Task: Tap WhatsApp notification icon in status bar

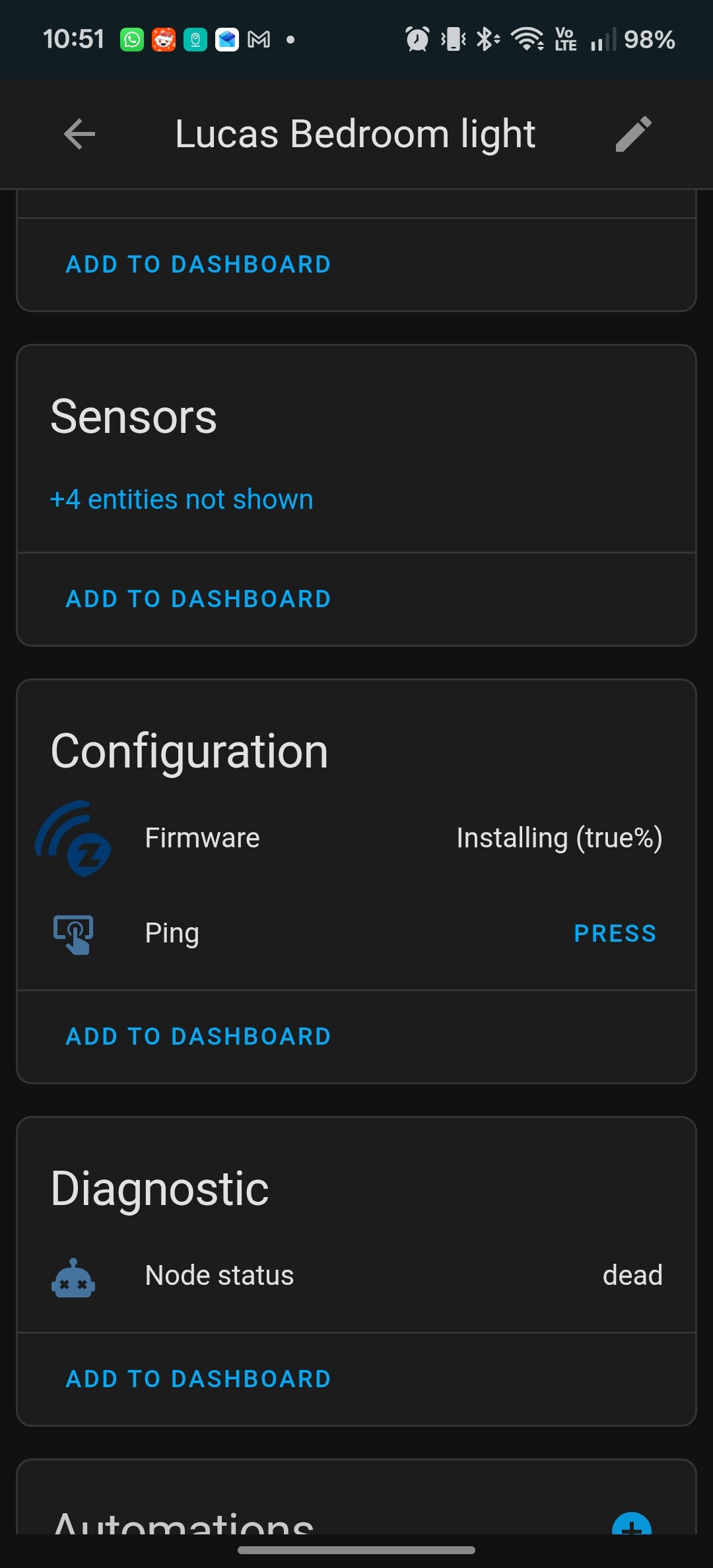Action: click(132, 40)
